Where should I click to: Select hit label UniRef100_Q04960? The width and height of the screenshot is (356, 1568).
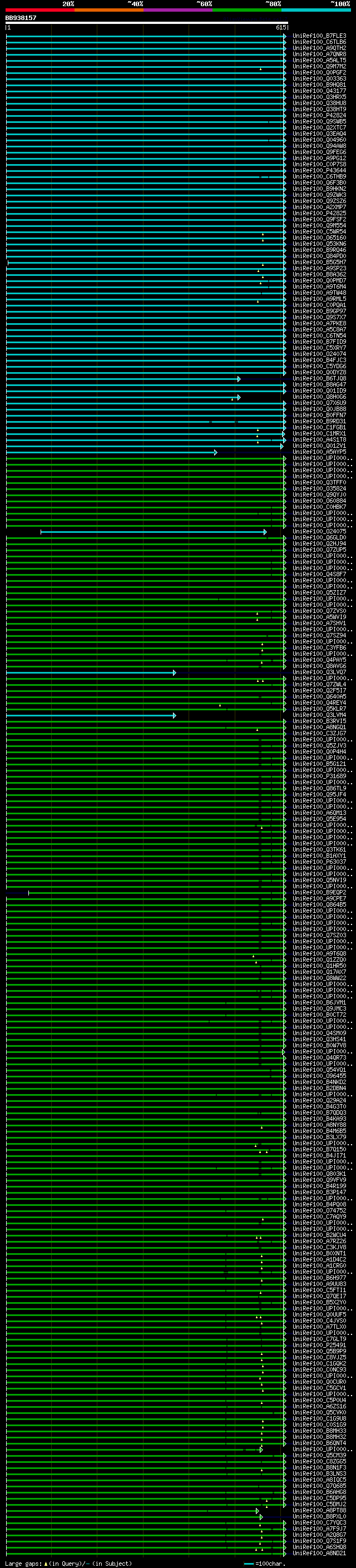tap(319, 140)
